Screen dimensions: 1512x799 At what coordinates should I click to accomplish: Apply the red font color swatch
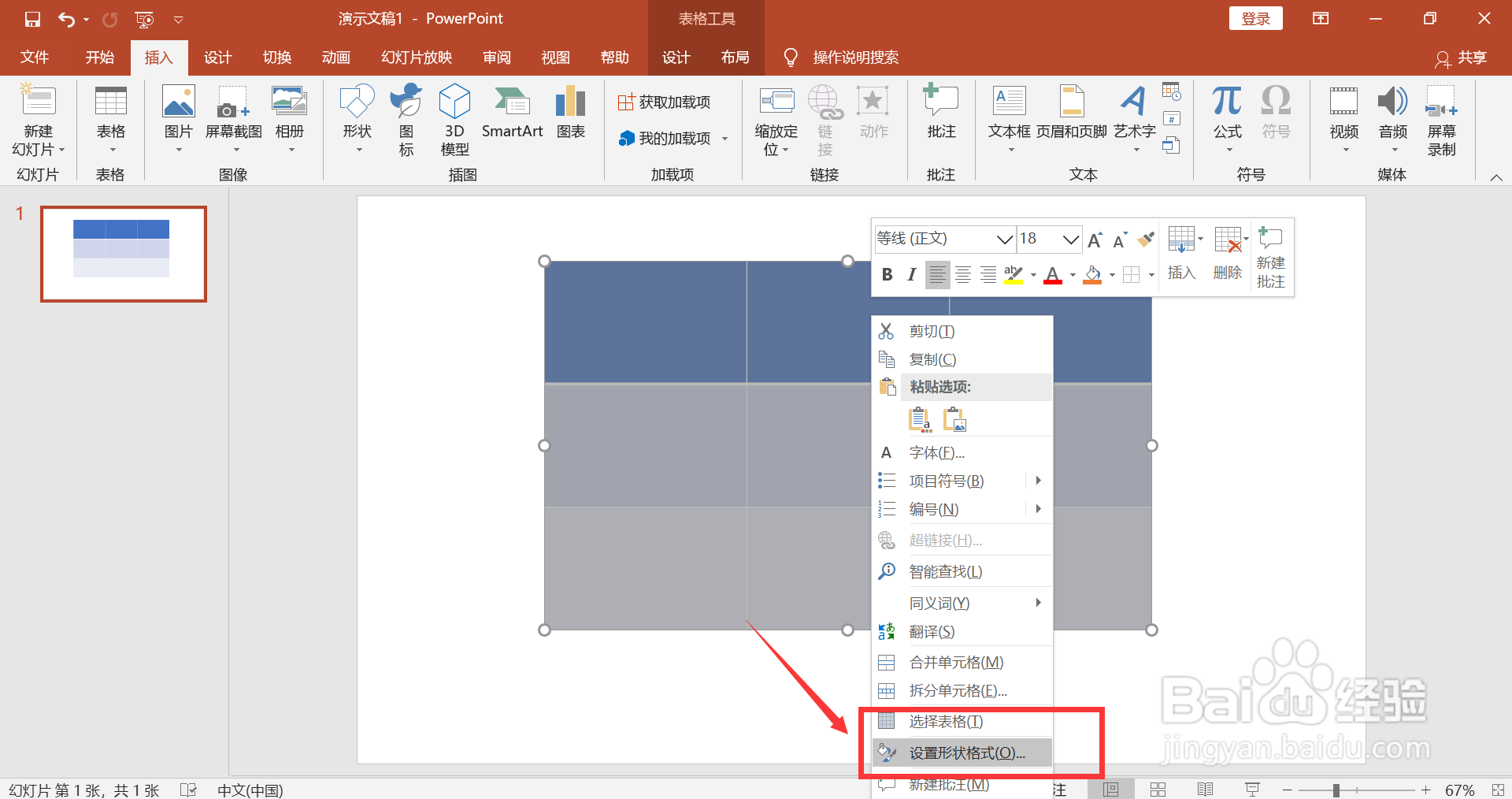(x=1053, y=275)
